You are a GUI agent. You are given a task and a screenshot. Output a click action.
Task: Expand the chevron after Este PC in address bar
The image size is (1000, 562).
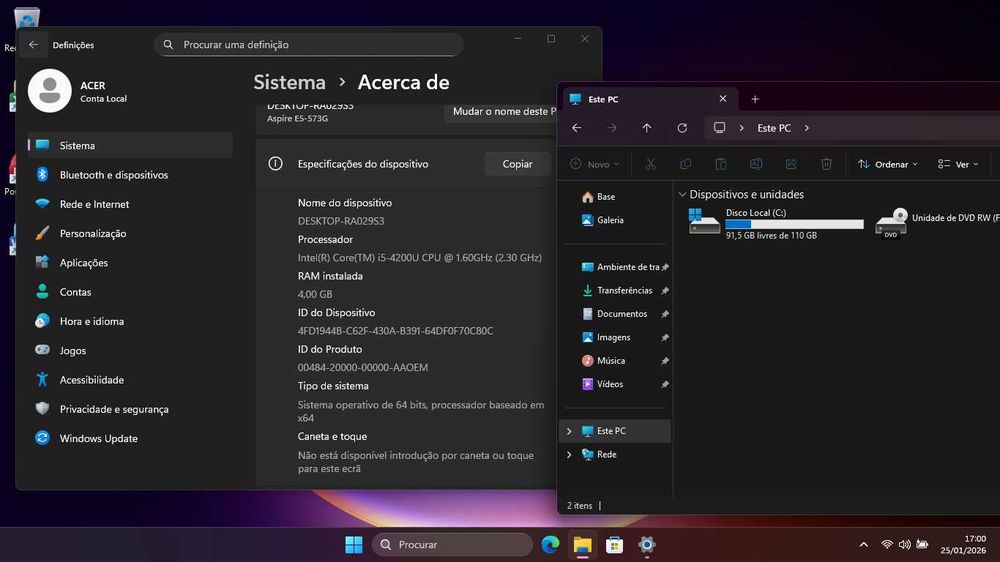807,128
